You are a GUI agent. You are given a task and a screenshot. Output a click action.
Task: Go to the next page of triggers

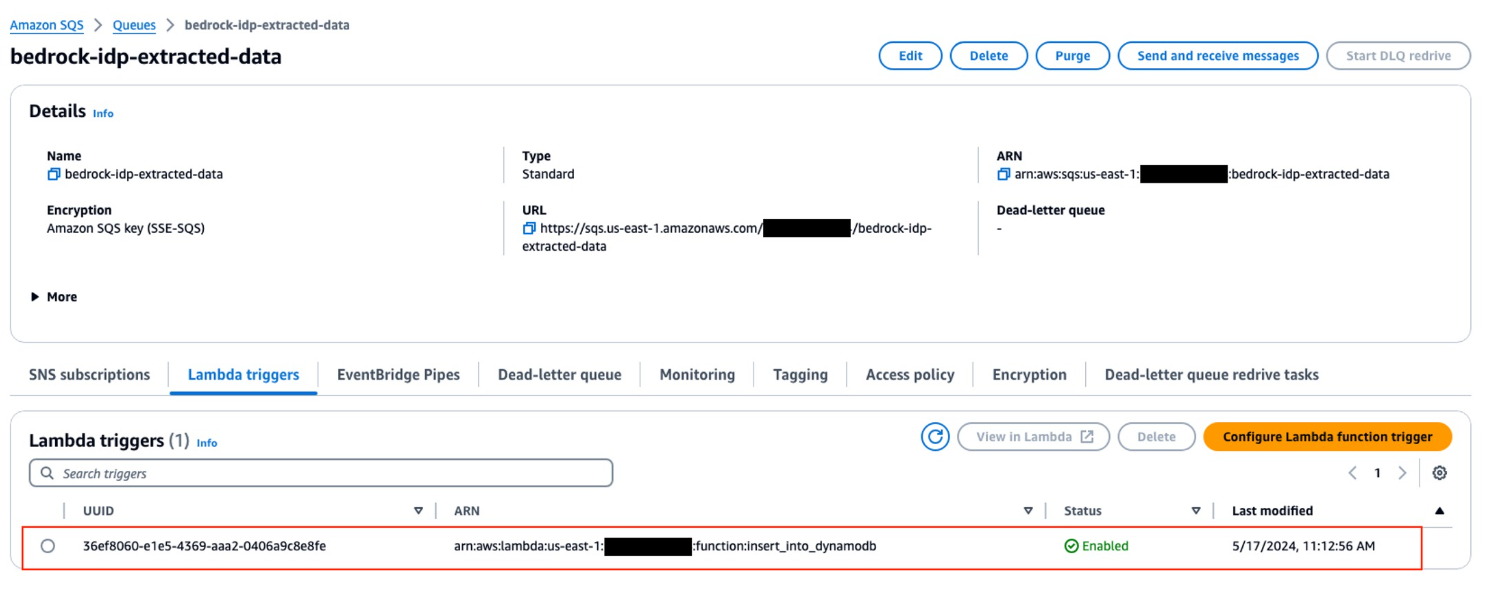point(1402,473)
